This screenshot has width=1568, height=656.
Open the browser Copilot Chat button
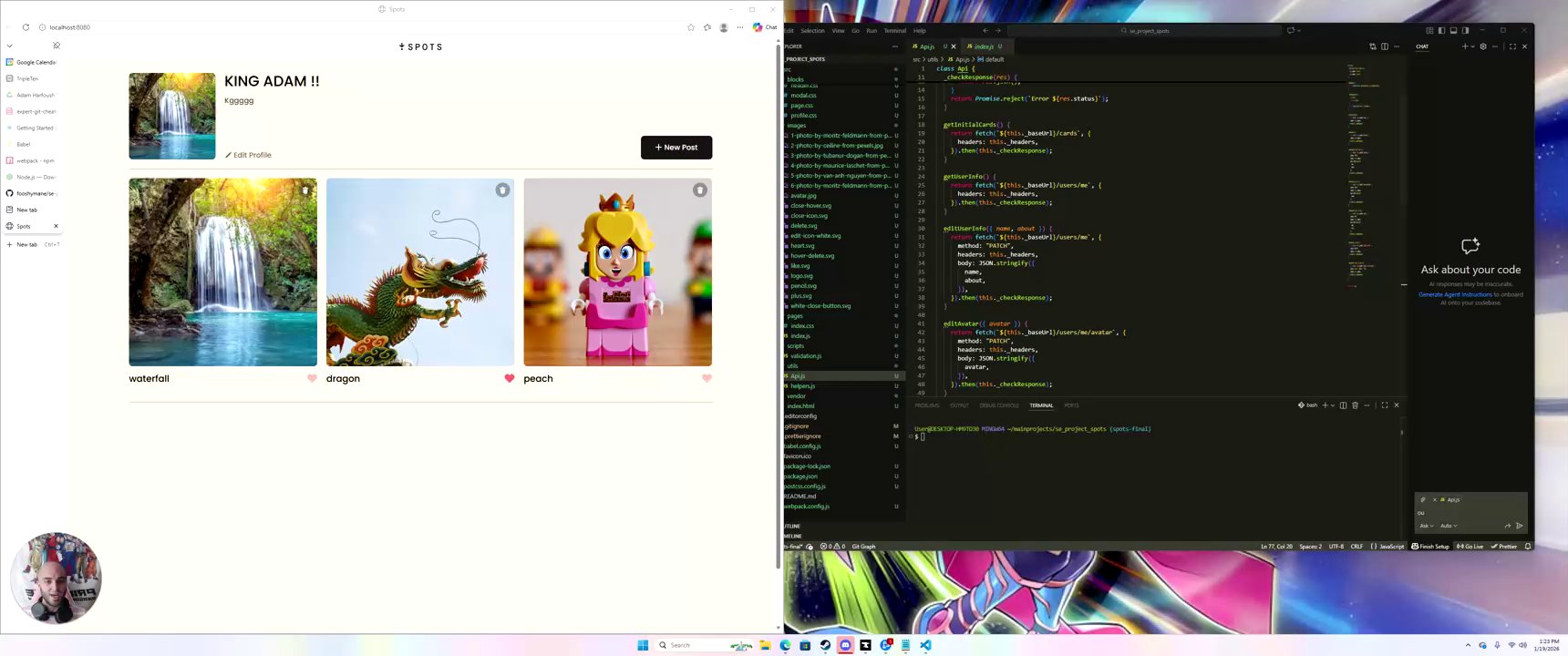[x=765, y=27]
